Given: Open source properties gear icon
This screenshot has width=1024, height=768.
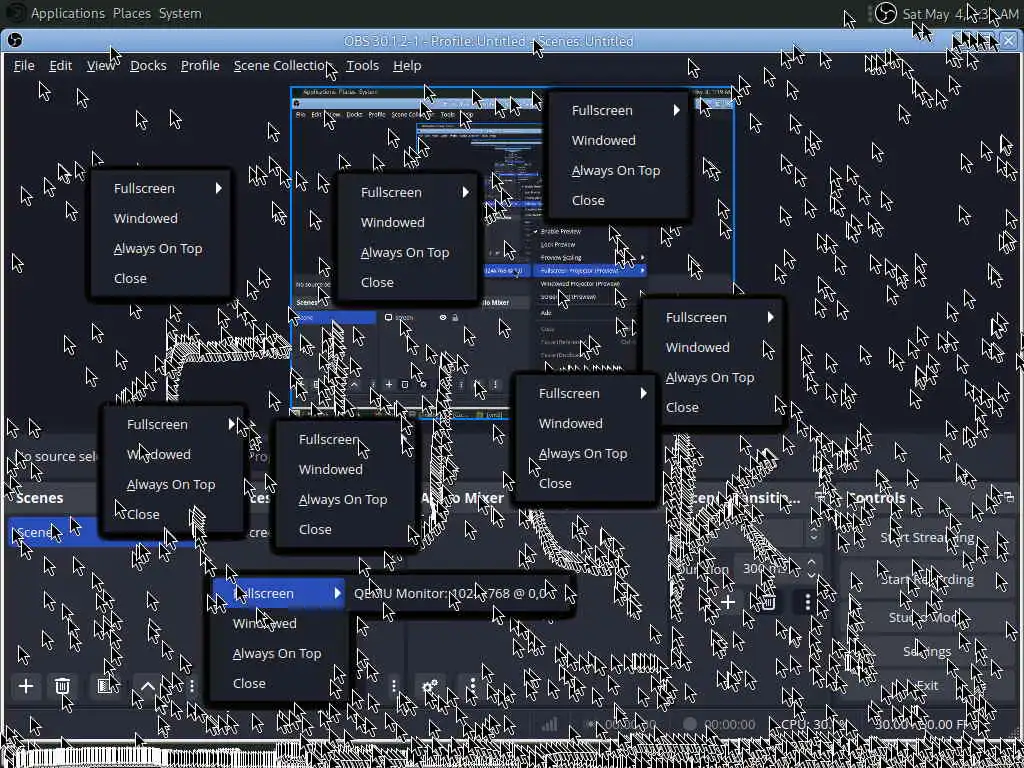Looking at the screenshot, I should [x=430, y=686].
